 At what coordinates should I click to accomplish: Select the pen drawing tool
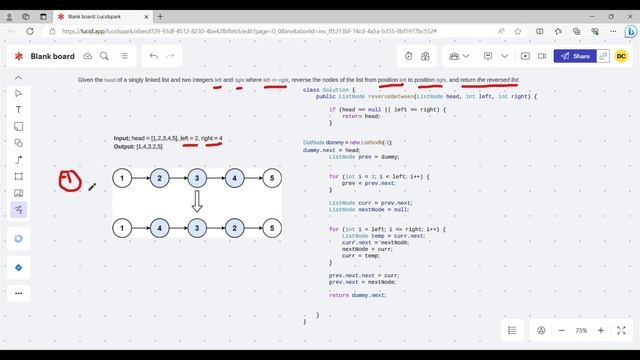click(18, 209)
